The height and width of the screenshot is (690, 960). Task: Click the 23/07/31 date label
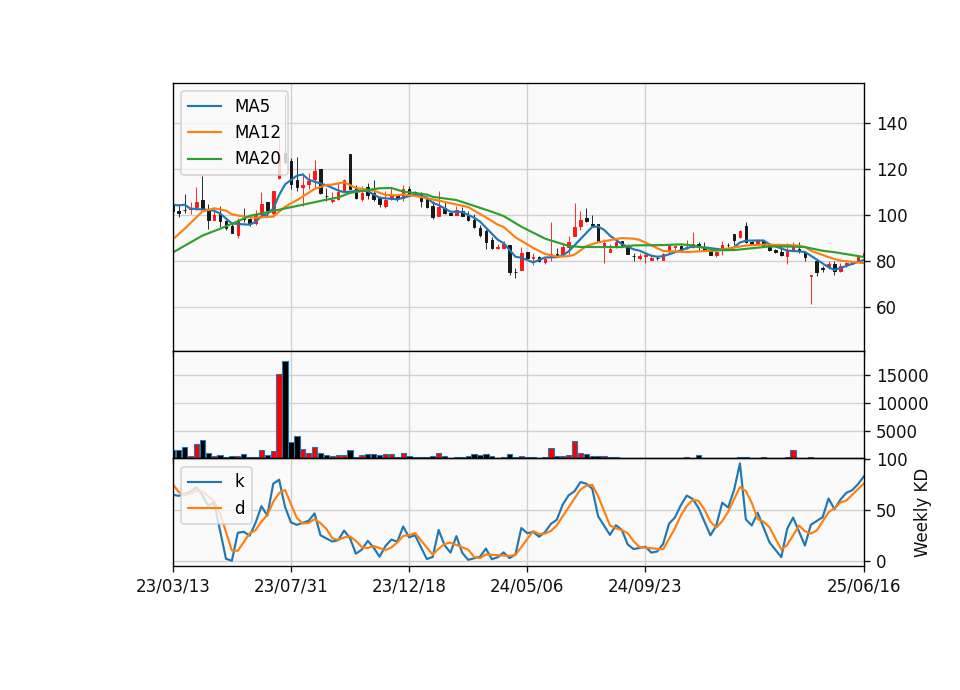click(291, 586)
